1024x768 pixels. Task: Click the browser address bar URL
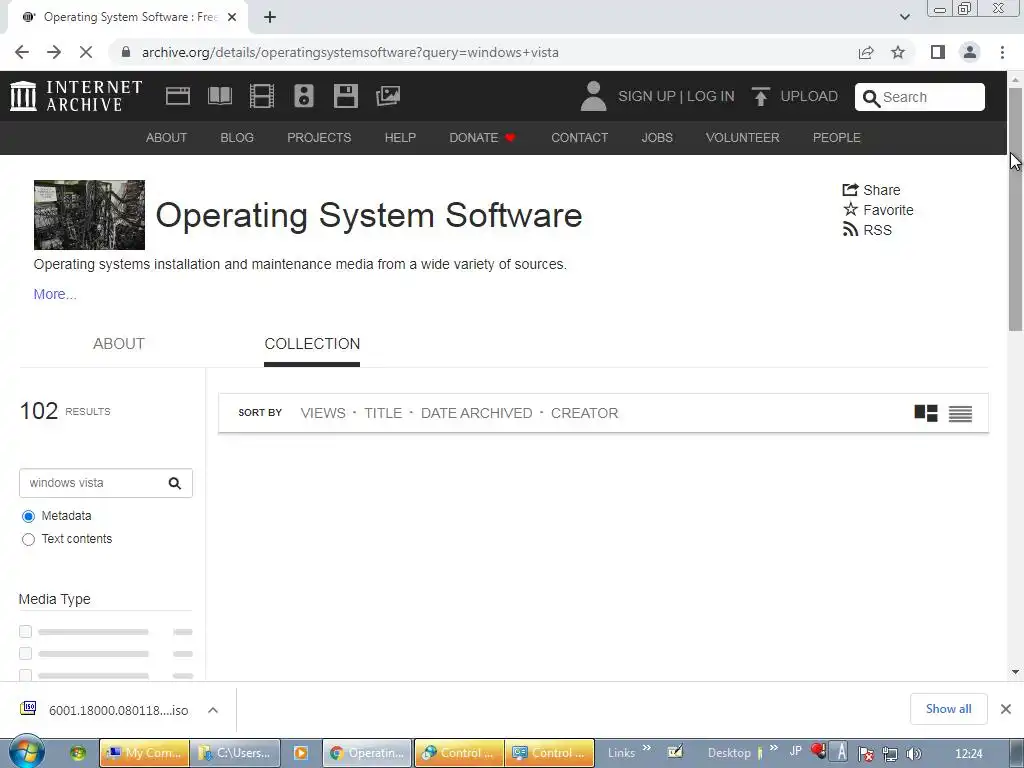coord(350,52)
